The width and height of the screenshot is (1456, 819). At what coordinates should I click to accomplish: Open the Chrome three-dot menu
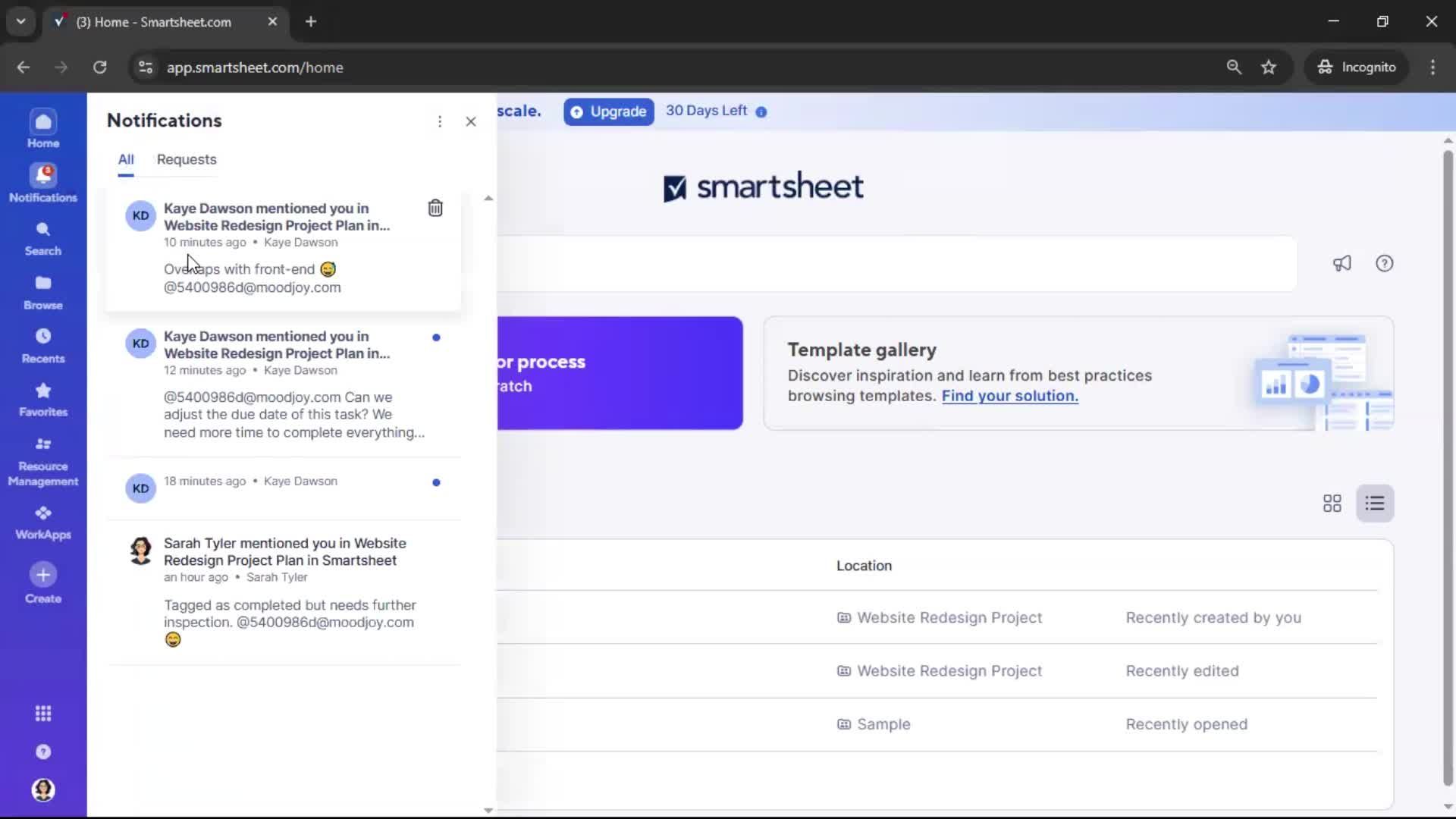click(x=1432, y=67)
